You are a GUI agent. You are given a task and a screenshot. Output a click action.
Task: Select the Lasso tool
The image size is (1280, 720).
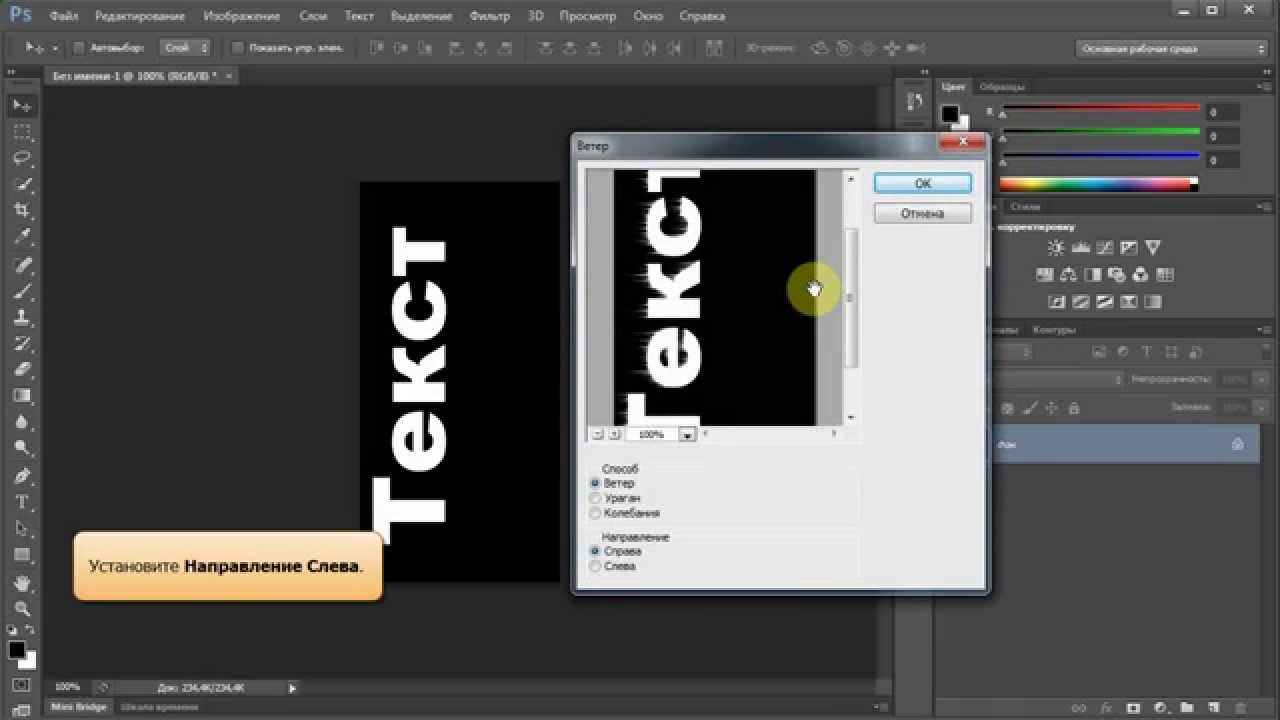22,158
